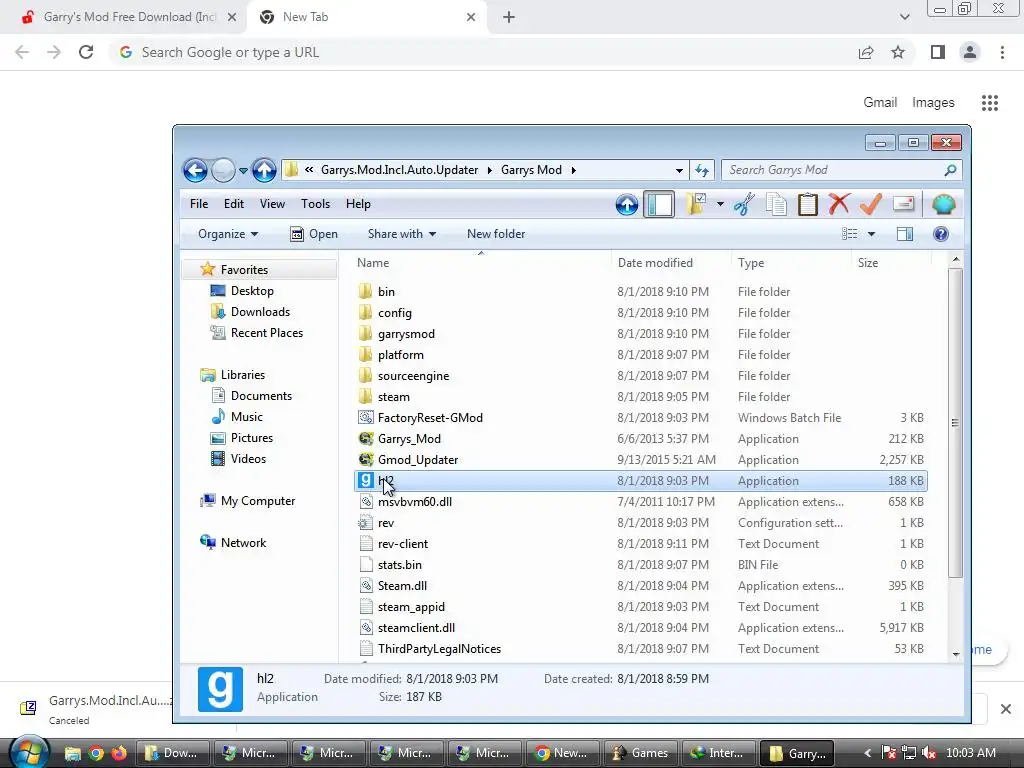
Task: Open the File menu in Explorer
Action: [199, 204]
